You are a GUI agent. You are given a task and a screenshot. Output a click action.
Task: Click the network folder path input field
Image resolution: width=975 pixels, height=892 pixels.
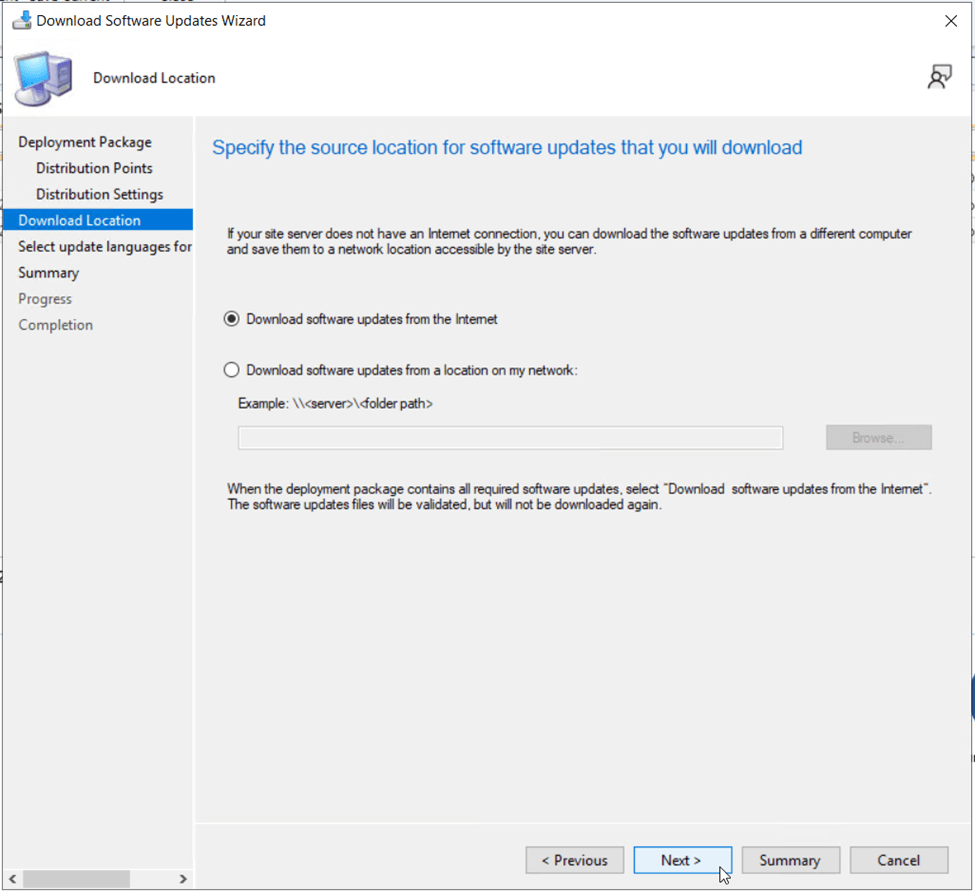(x=510, y=438)
